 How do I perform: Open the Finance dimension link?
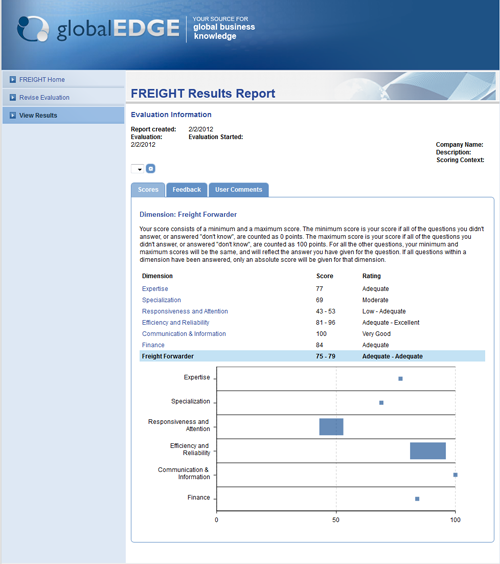click(153, 345)
